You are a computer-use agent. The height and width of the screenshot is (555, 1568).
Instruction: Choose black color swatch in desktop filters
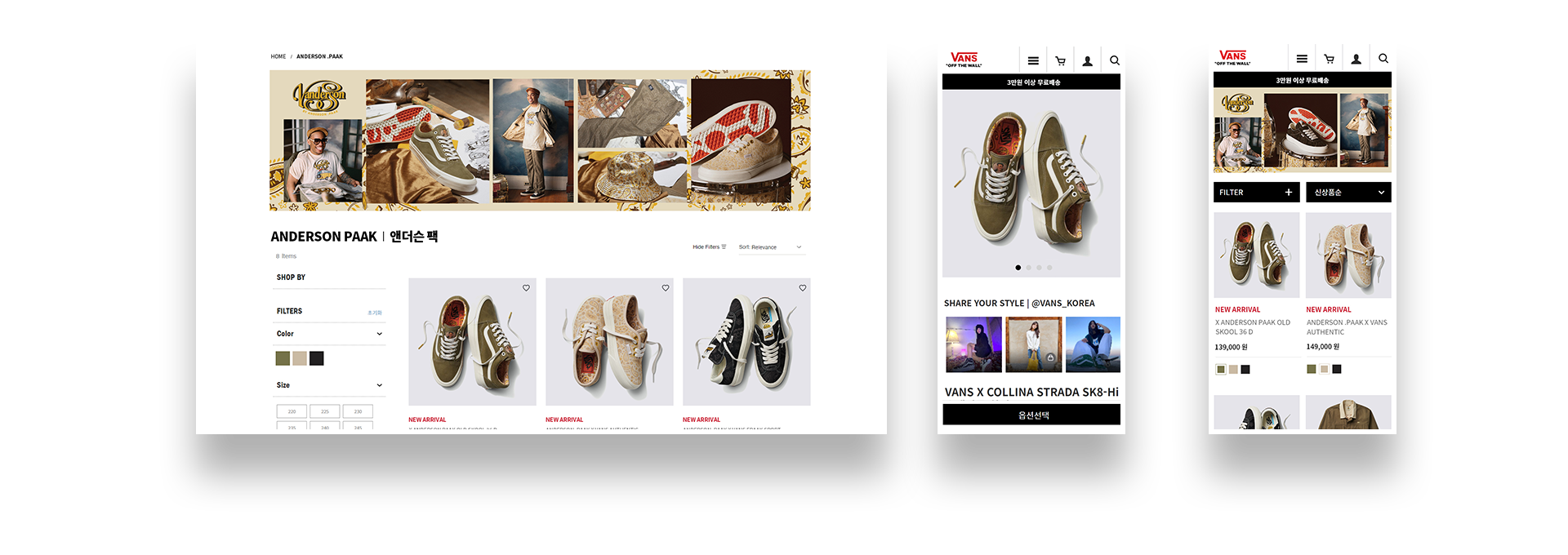pos(317,358)
